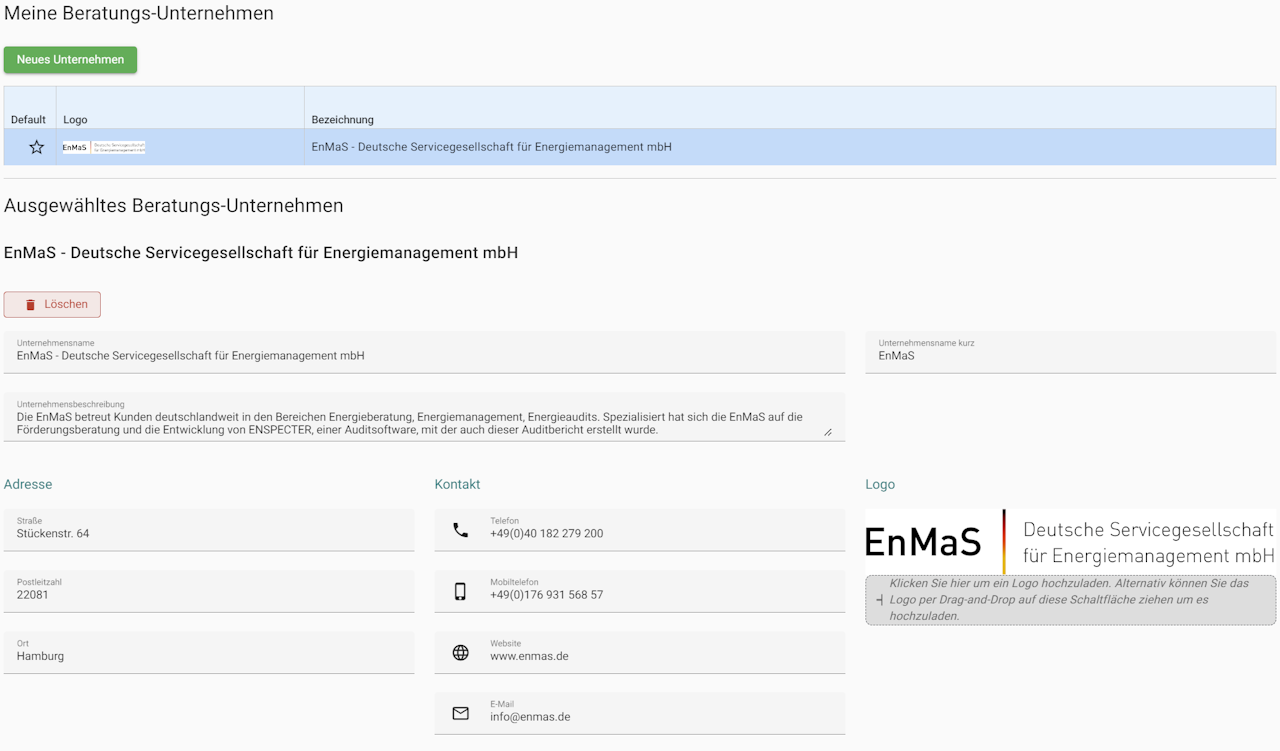
Task: Click the phone icon beside Telefon
Action: [460, 530]
